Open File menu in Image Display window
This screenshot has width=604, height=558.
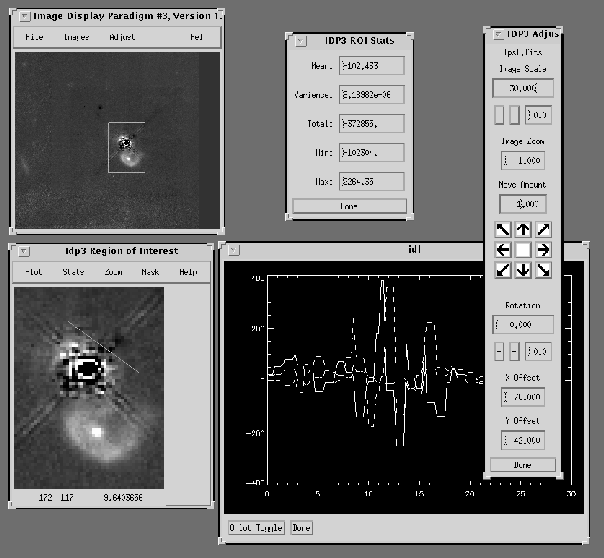(x=34, y=37)
